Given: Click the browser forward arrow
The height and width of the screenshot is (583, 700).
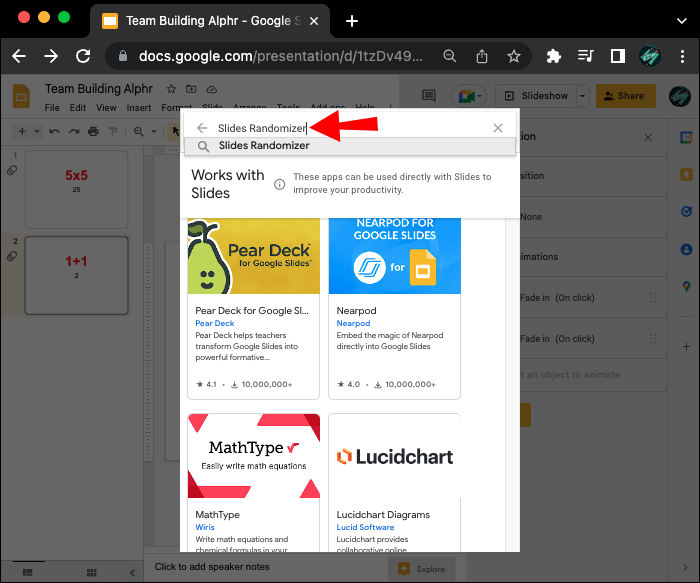Looking at the screenshot, I should point(51,56).
